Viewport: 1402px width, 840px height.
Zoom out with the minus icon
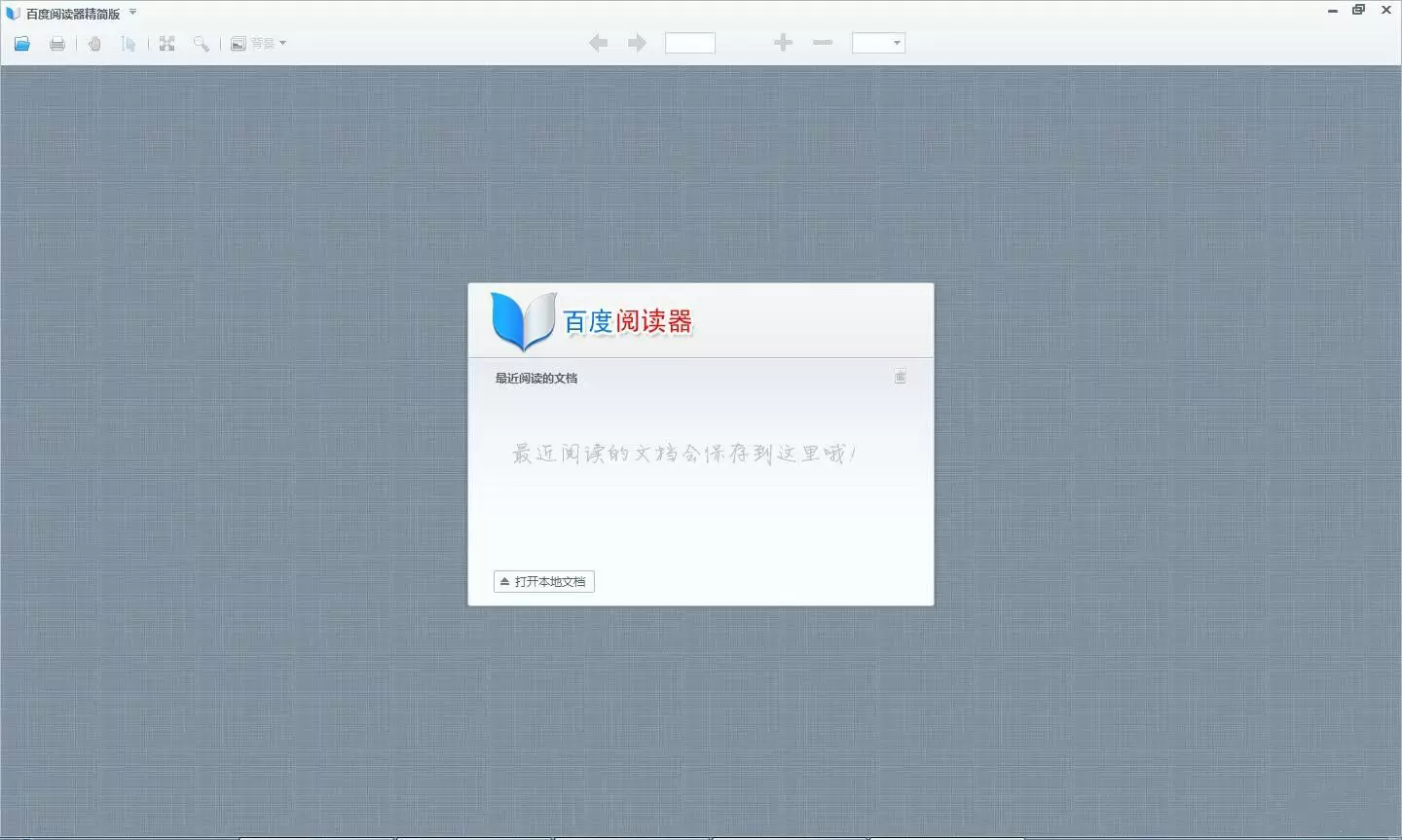823,43
